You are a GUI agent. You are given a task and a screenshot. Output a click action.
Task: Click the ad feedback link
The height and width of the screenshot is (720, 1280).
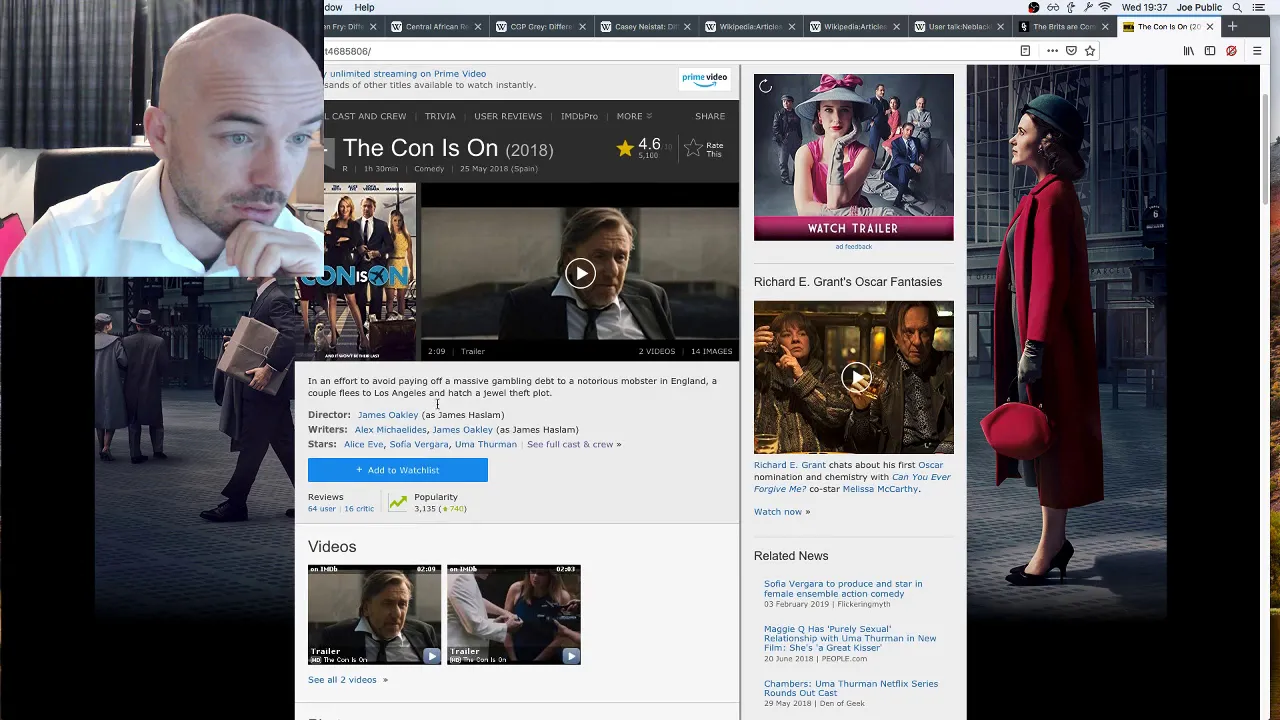point(853,247)
